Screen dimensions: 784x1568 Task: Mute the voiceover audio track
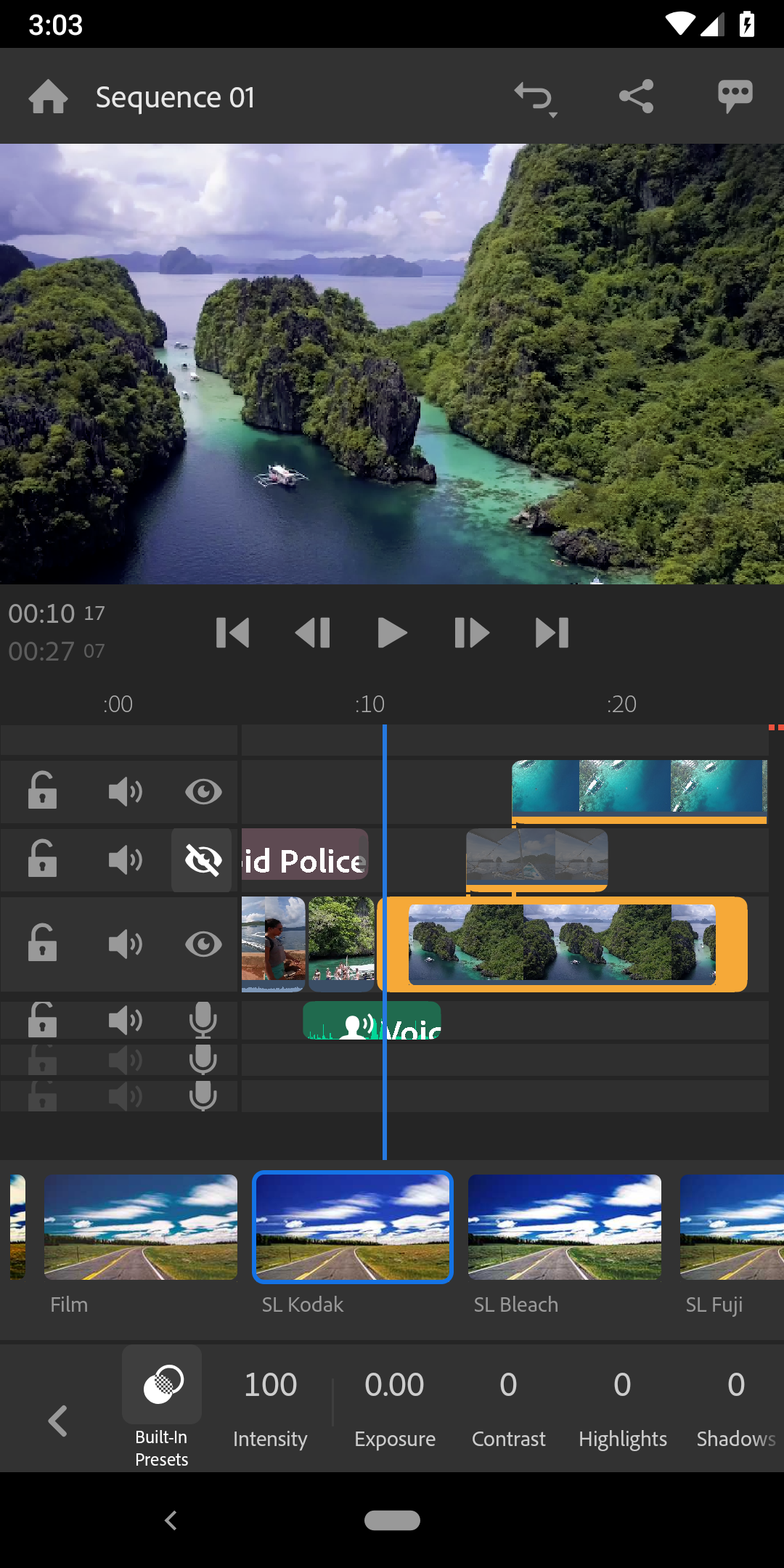coord(126,1021)
